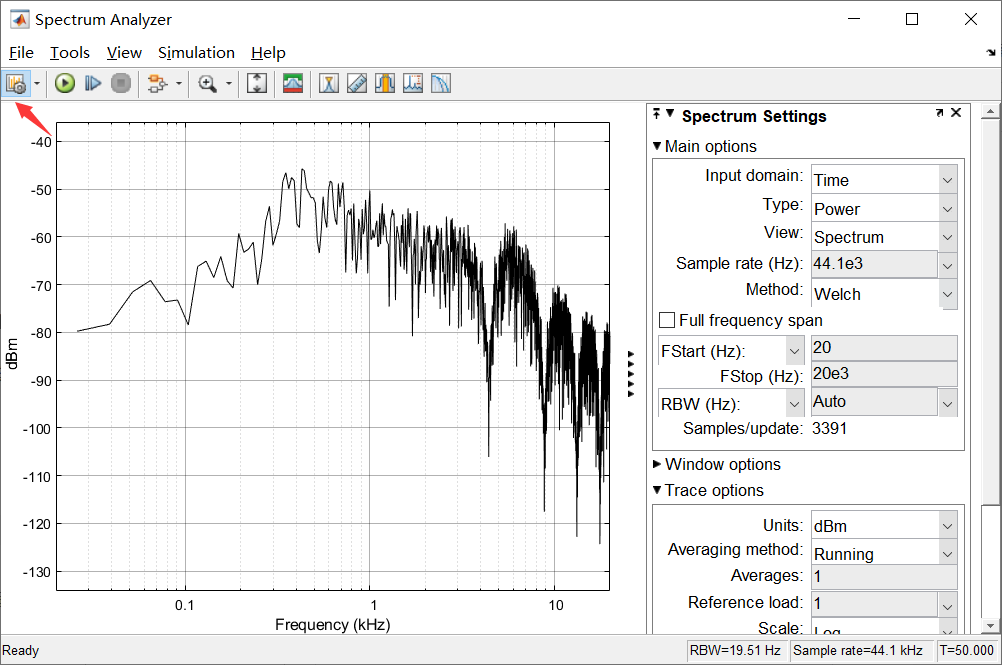Viewport: 1002px width, 665px height.
Task: Open the RBW (Hz) selector dropdown
Action: tap(731, 404)
